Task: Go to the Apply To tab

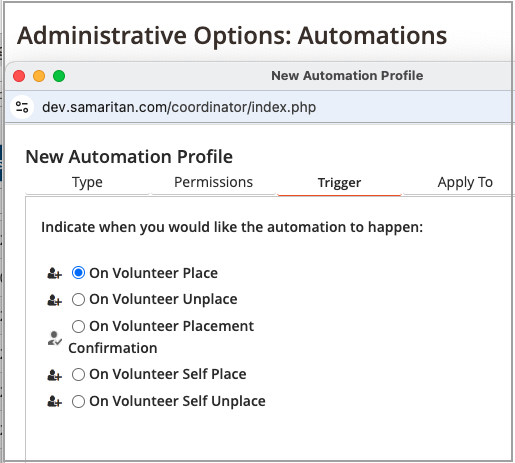Action: point(465,183)
